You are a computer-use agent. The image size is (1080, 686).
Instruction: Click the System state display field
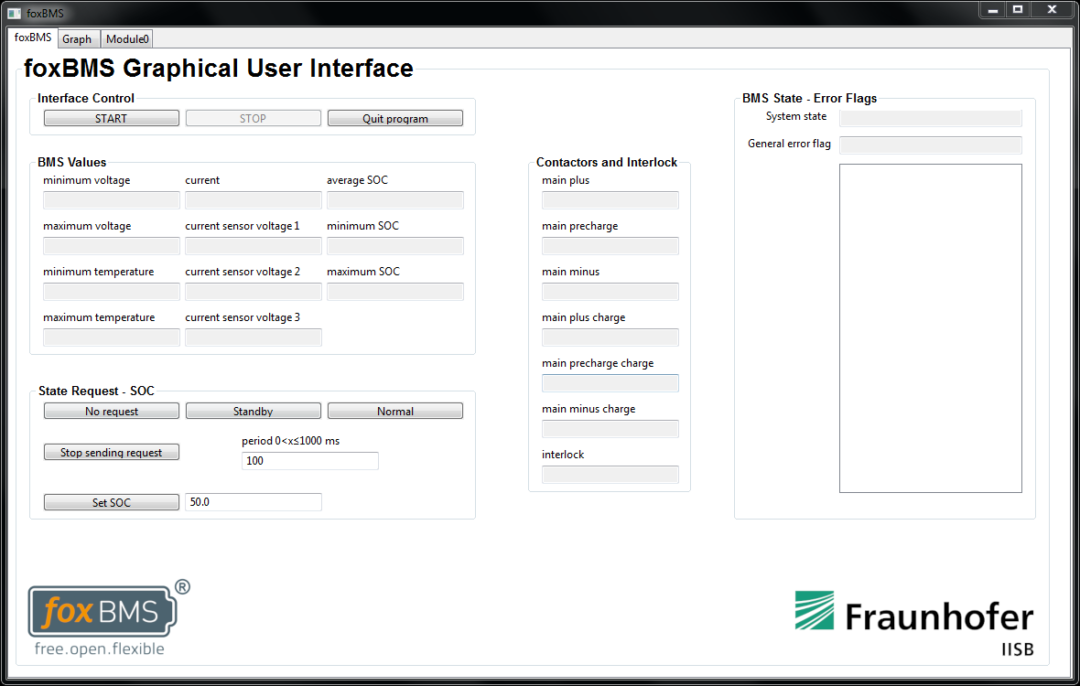[x=930, y=117]
